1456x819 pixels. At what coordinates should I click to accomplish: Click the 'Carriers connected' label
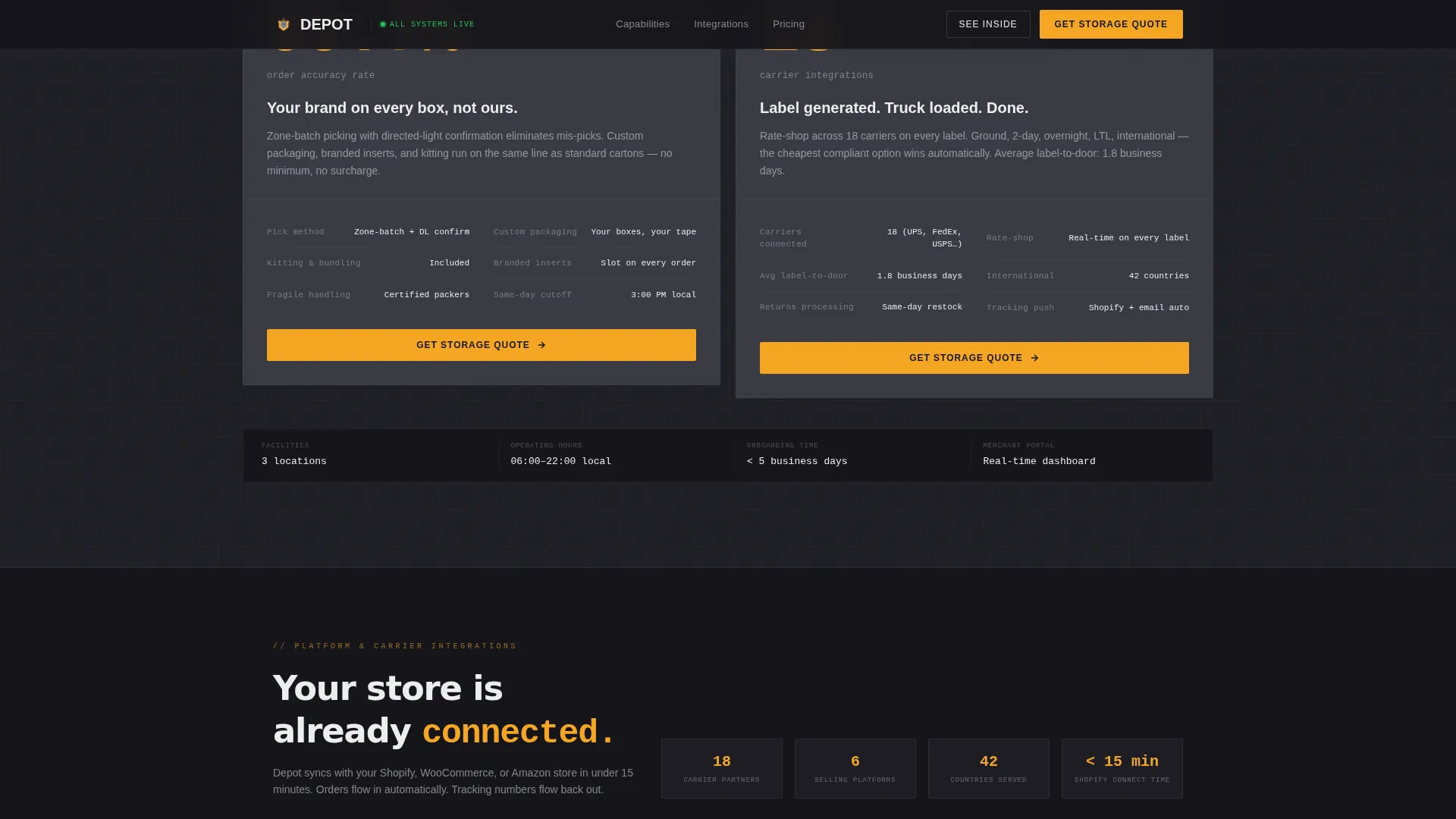point(783,238)
